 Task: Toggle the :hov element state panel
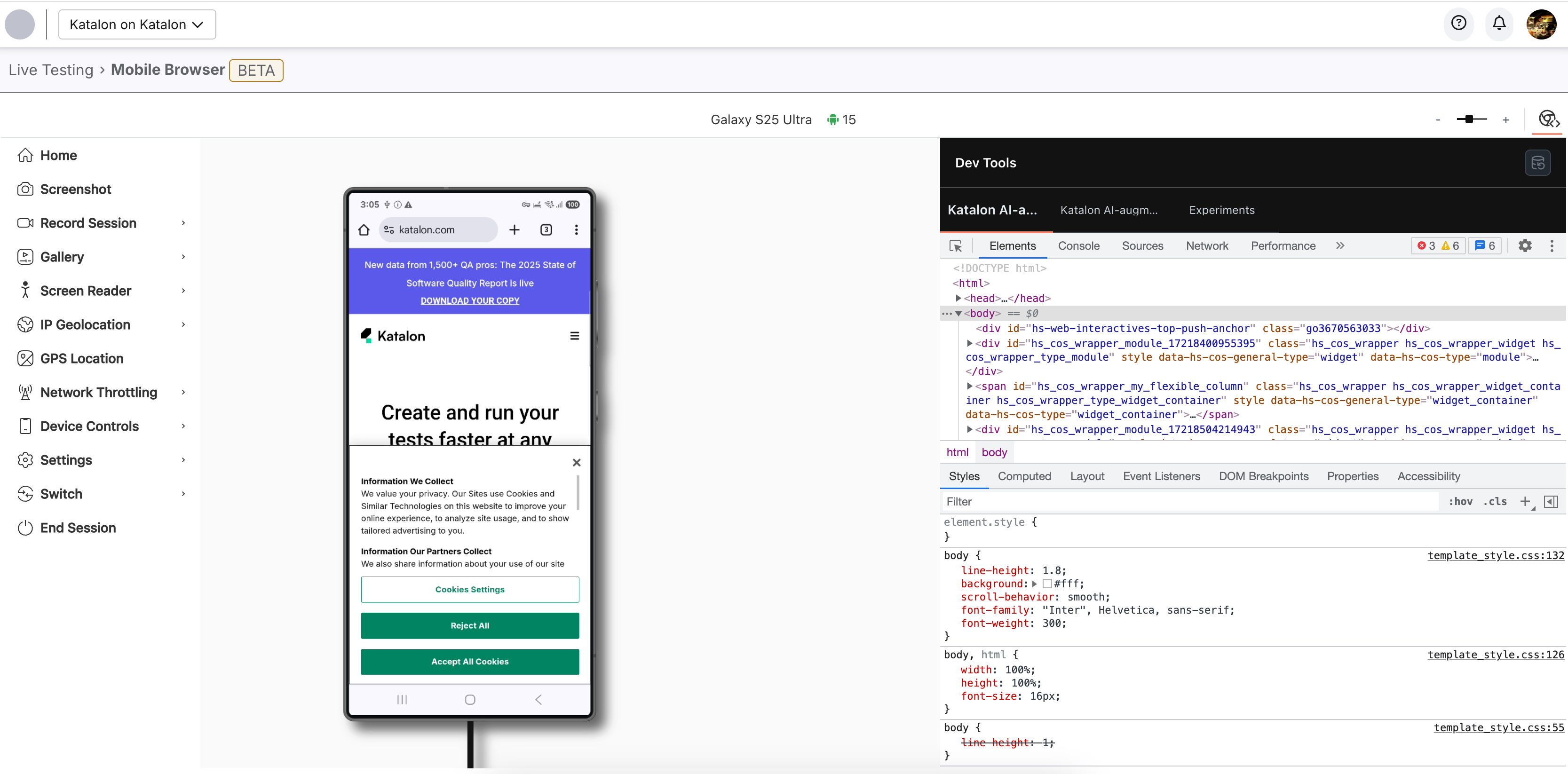(1460, 501)
